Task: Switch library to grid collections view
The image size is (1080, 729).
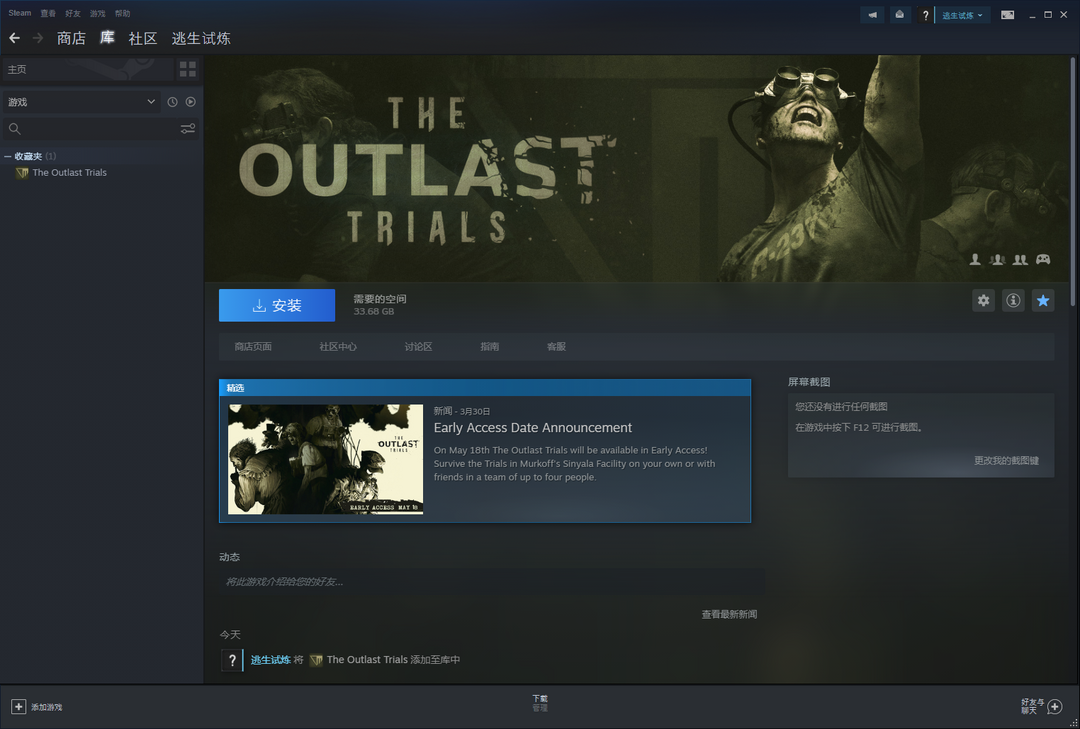Action: [188, 69]
